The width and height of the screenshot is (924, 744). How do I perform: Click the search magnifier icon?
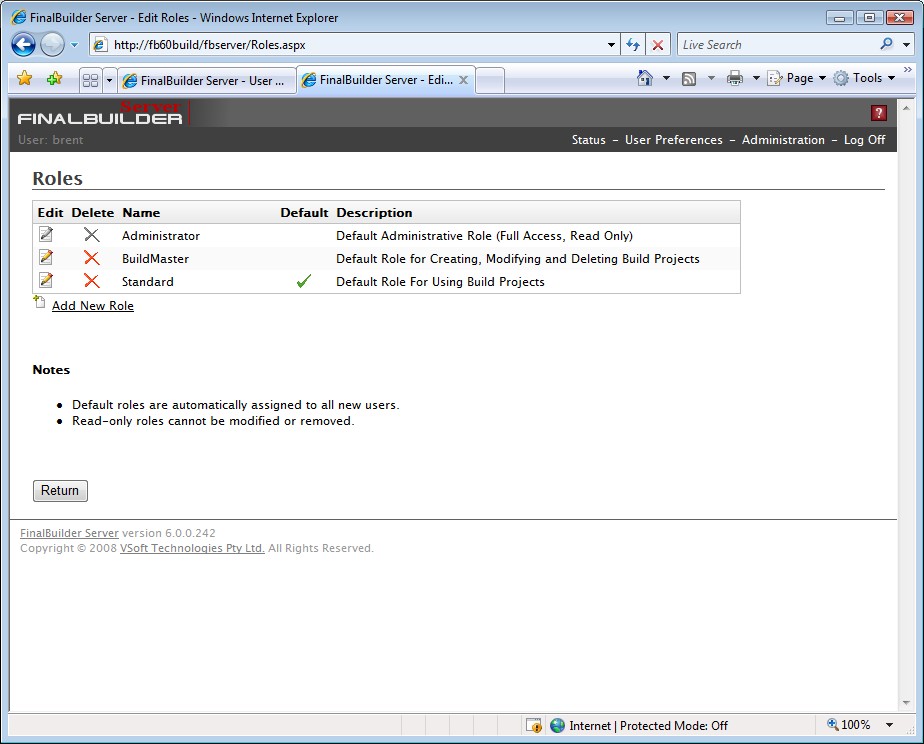pos(886,44)
